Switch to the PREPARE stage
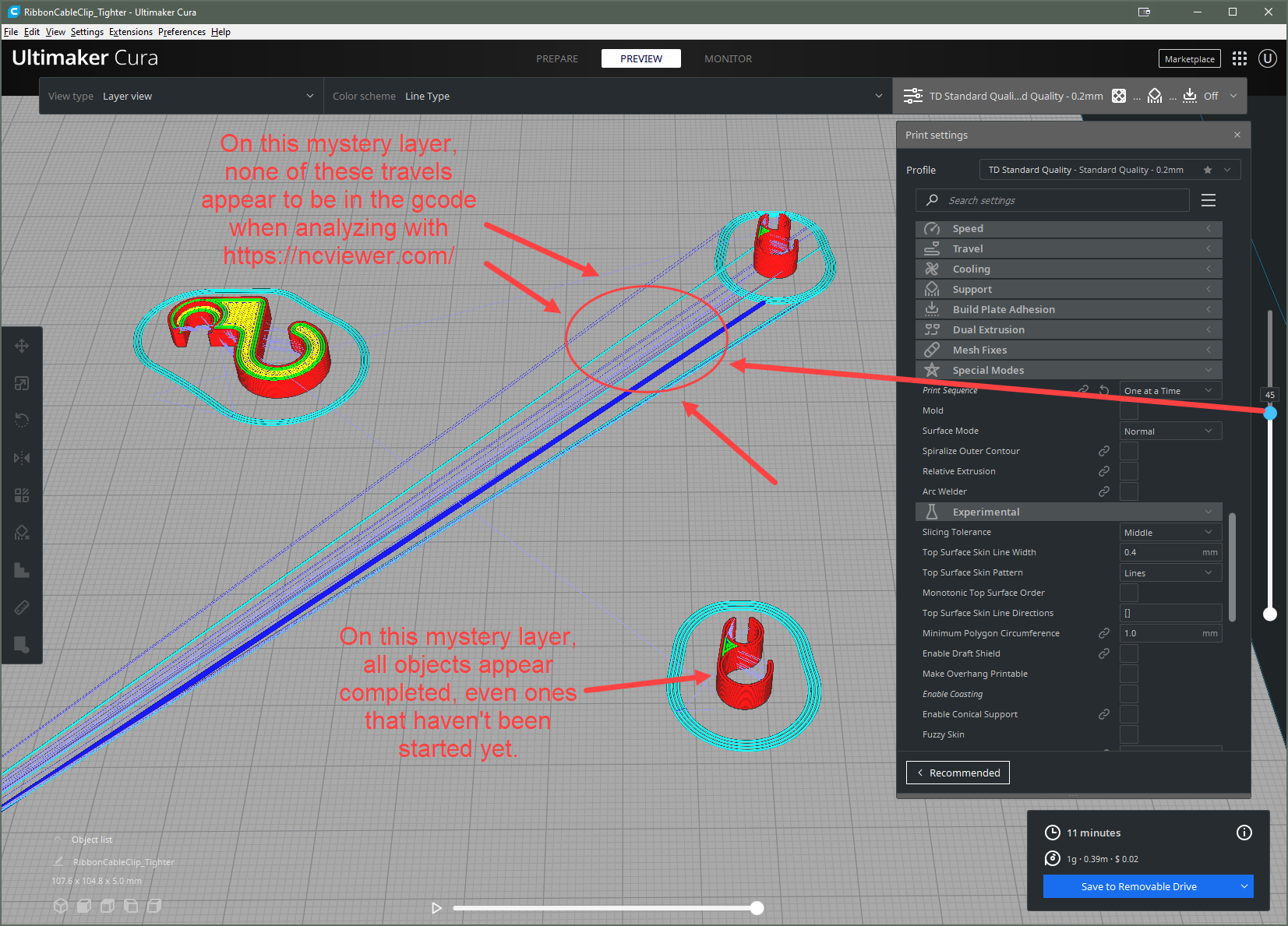This screenshot has height=926, width=1288. pos(557,58)
